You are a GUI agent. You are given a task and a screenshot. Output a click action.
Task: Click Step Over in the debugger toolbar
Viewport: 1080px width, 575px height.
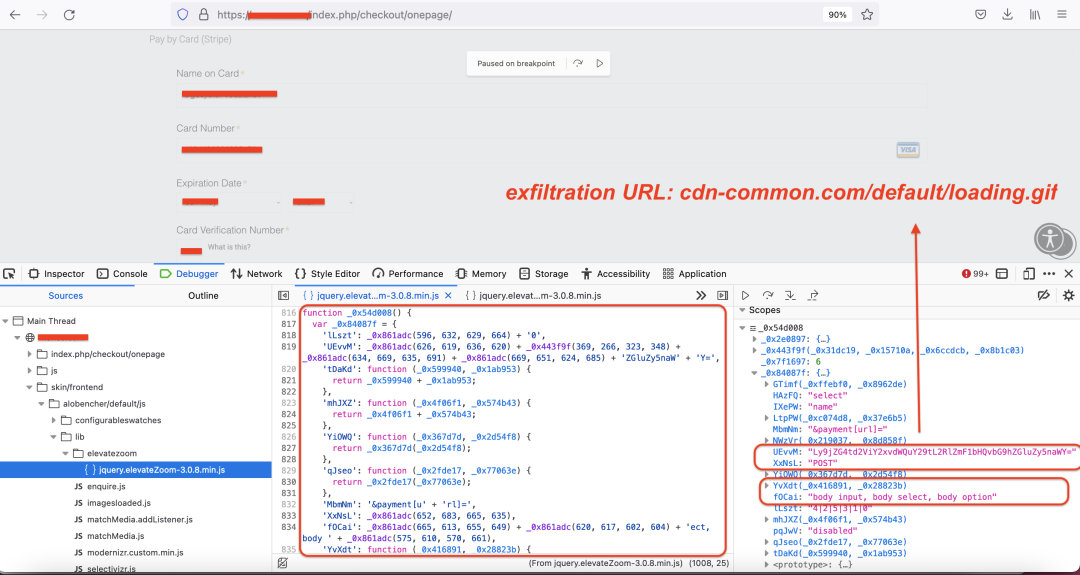coord(768,296)
